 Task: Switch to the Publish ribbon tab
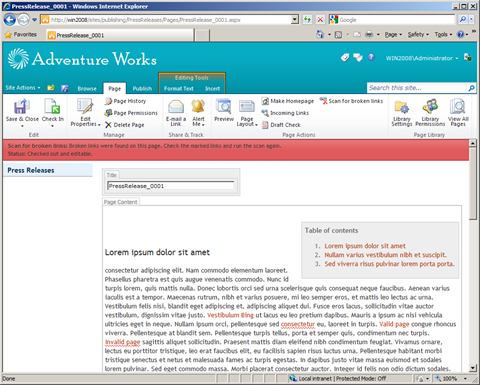click(x=142, y=88)
